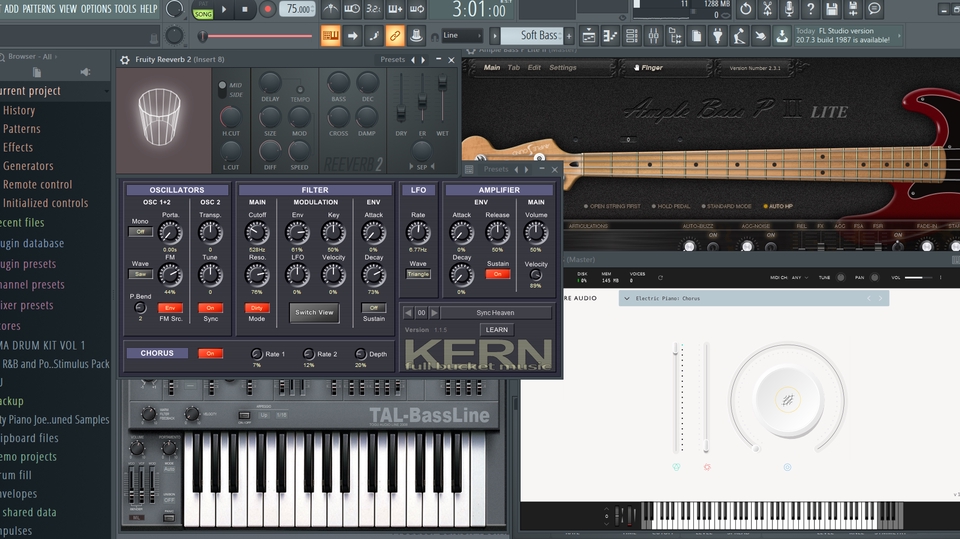
Task: Expand Generators in the browser
Action: click(28, 166)
